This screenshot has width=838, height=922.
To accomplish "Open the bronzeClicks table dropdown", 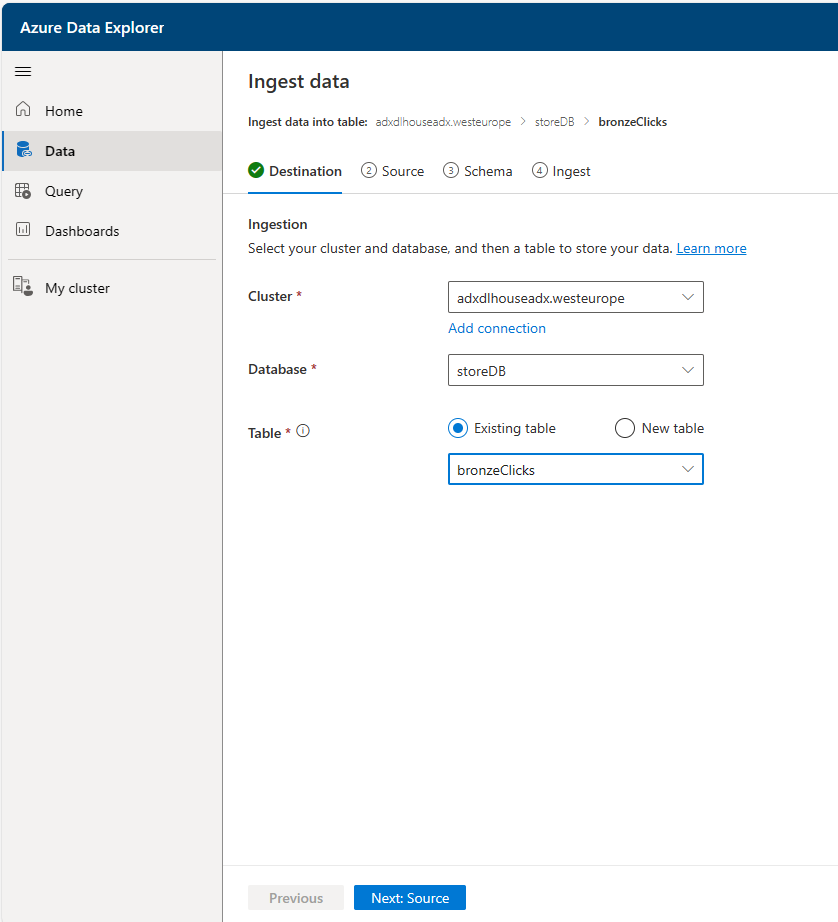I will coord(576,469).
